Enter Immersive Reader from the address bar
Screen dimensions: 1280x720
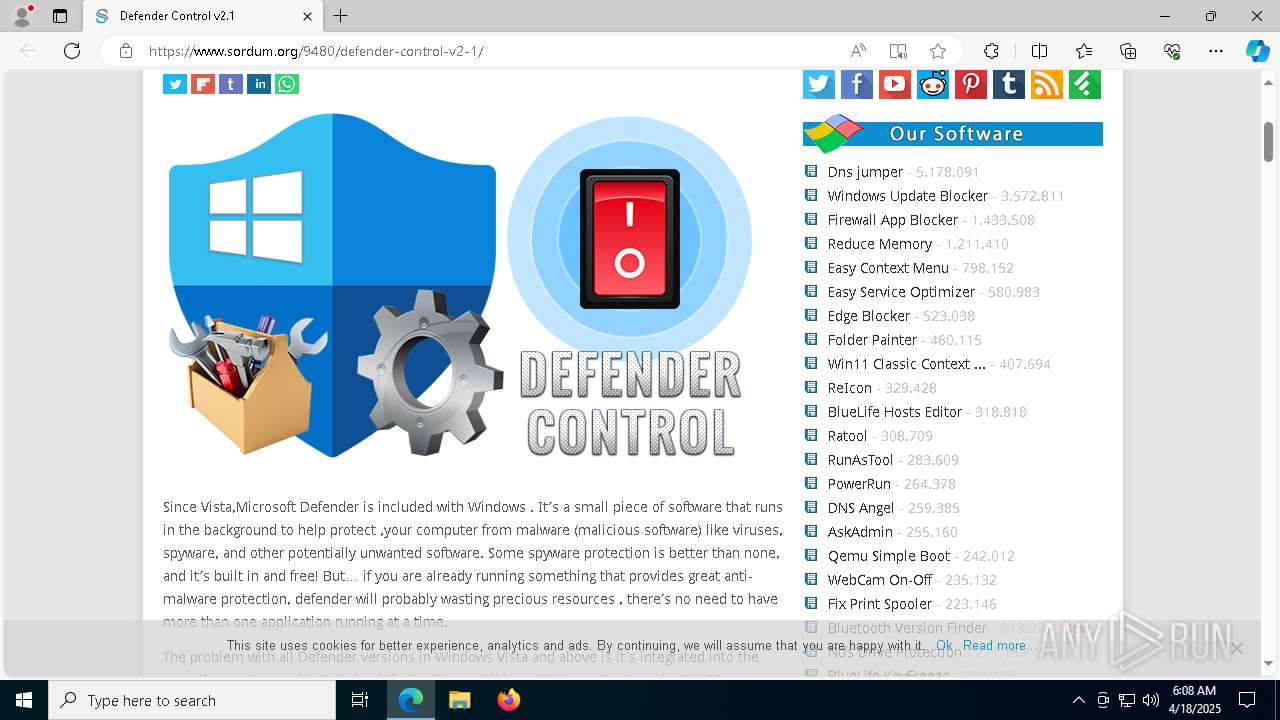(898, 51)
